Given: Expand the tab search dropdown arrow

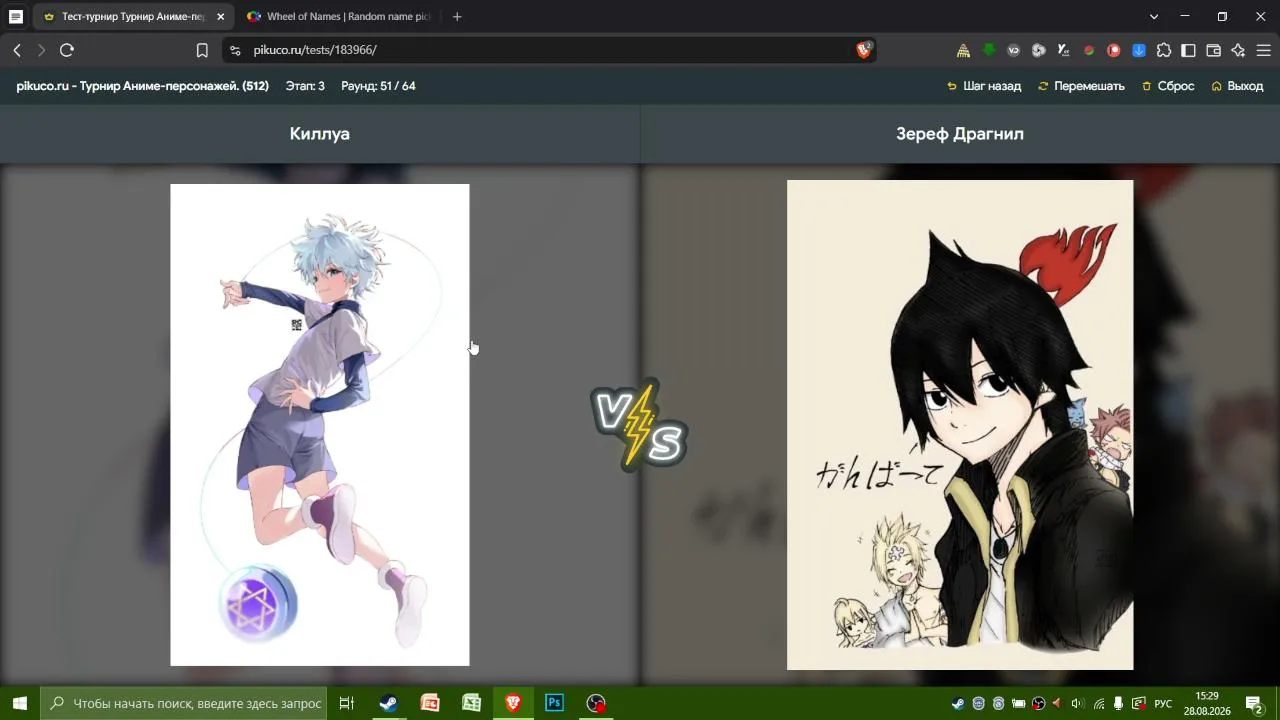Looking at the screenshot, I should click(1154, 17).
